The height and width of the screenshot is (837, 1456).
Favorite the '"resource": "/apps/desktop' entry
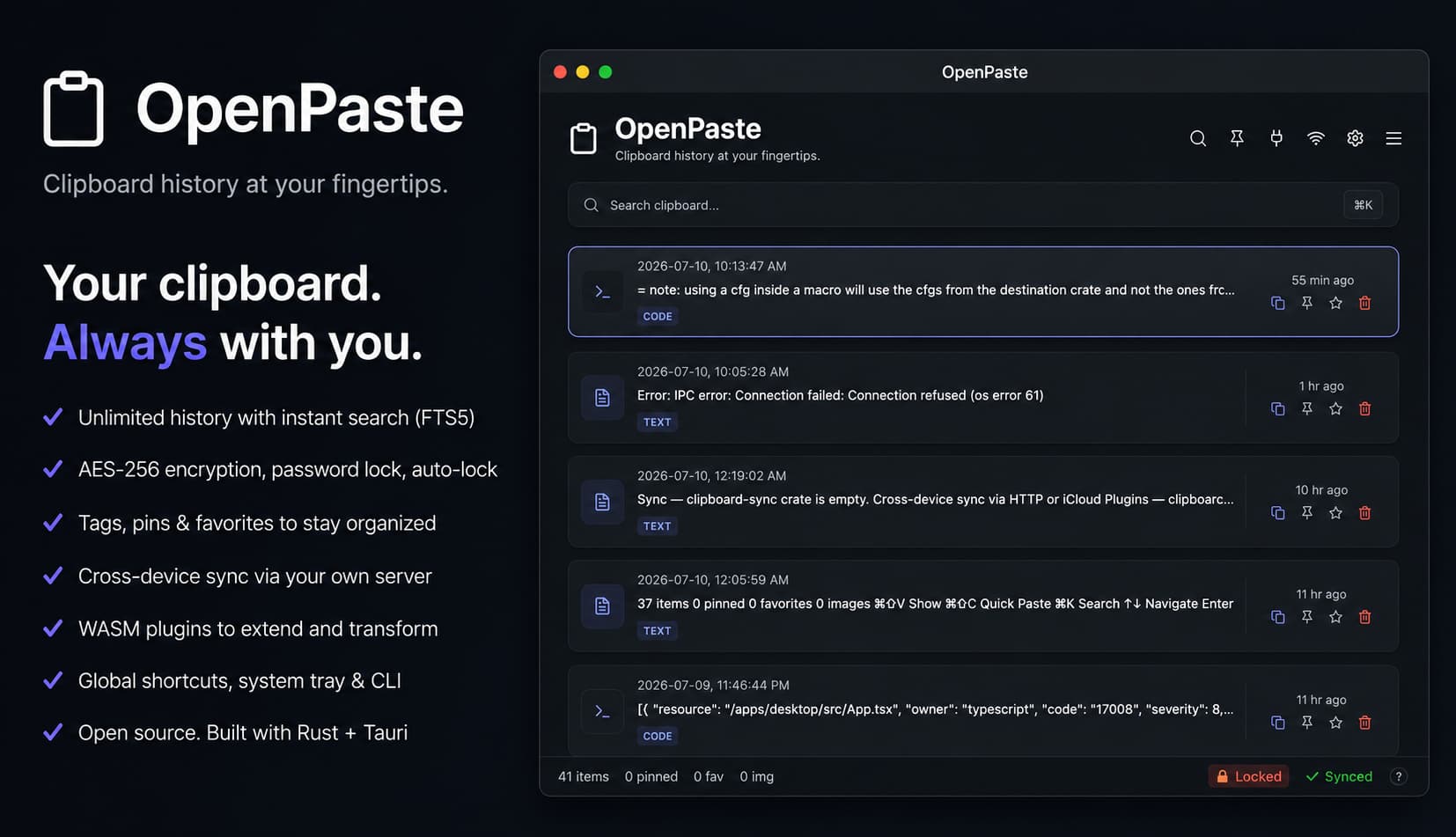click(x=1335, y=723)
